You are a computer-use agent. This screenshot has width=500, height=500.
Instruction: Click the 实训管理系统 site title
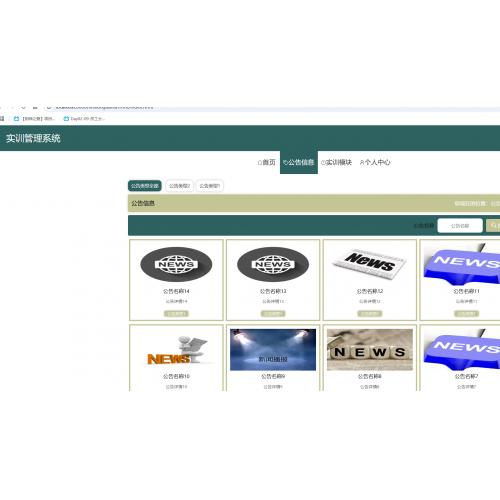[33, 138]
